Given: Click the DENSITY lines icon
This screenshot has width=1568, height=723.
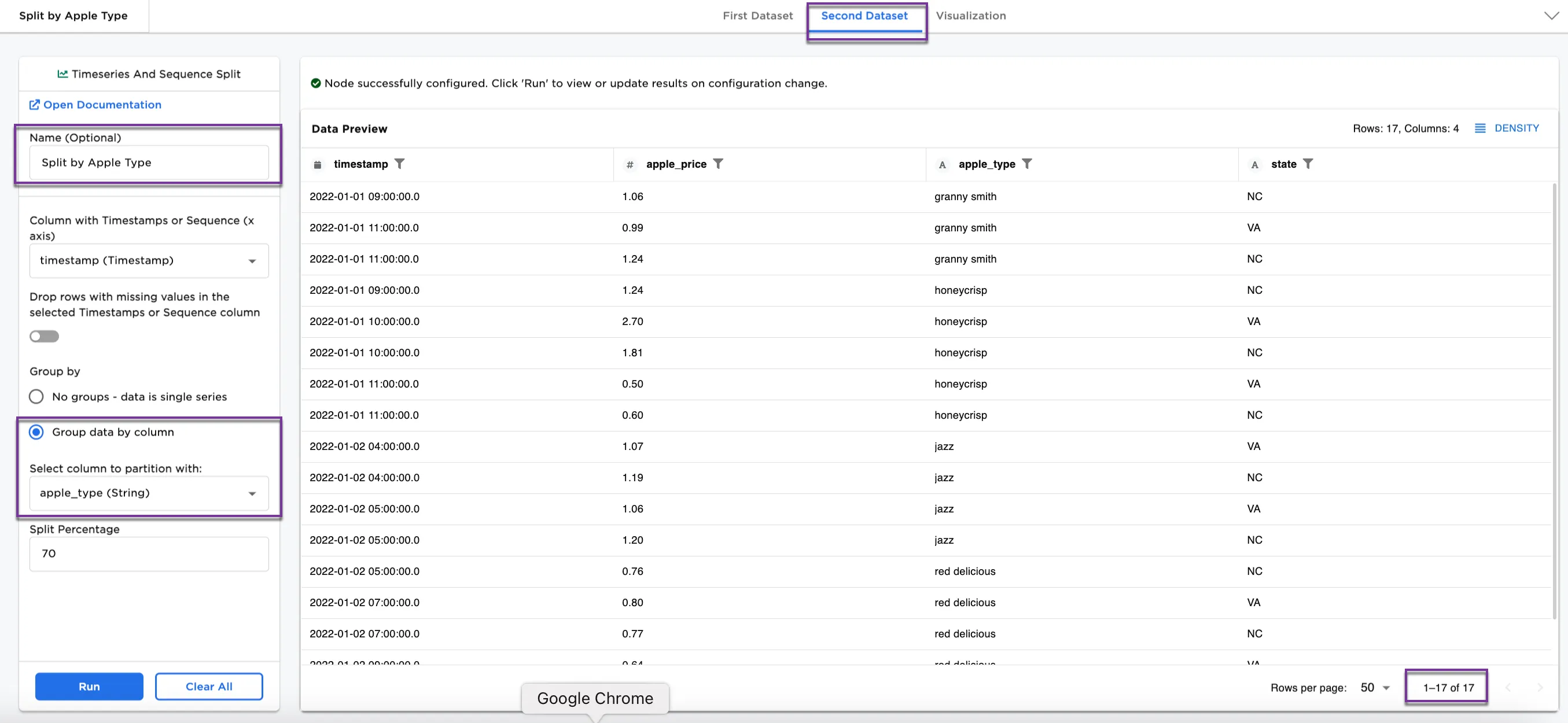Looking at the screenshot, I should (1479, 128).
